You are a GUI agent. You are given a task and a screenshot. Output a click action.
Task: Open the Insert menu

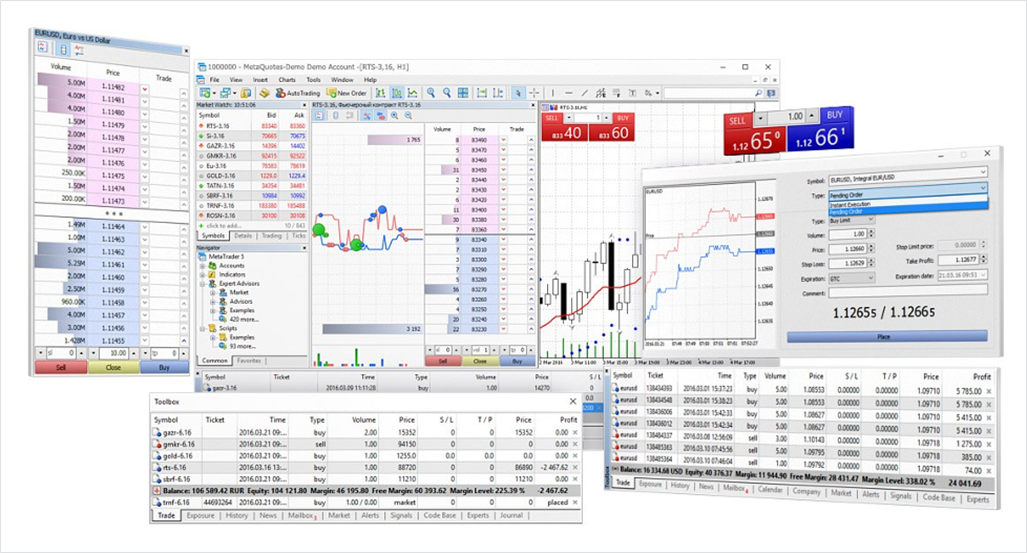click(261, 79)
